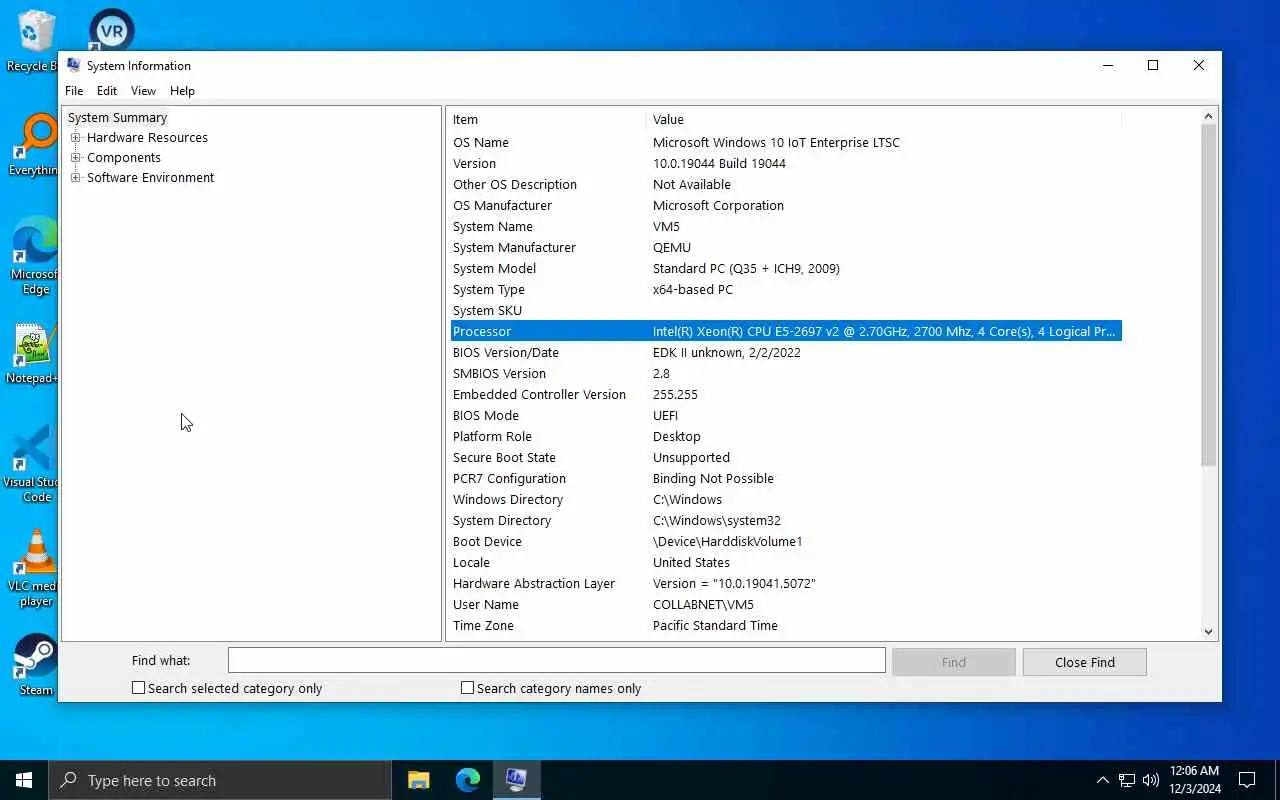Show hidden tray icons chevron

[x=1103, y=780]
